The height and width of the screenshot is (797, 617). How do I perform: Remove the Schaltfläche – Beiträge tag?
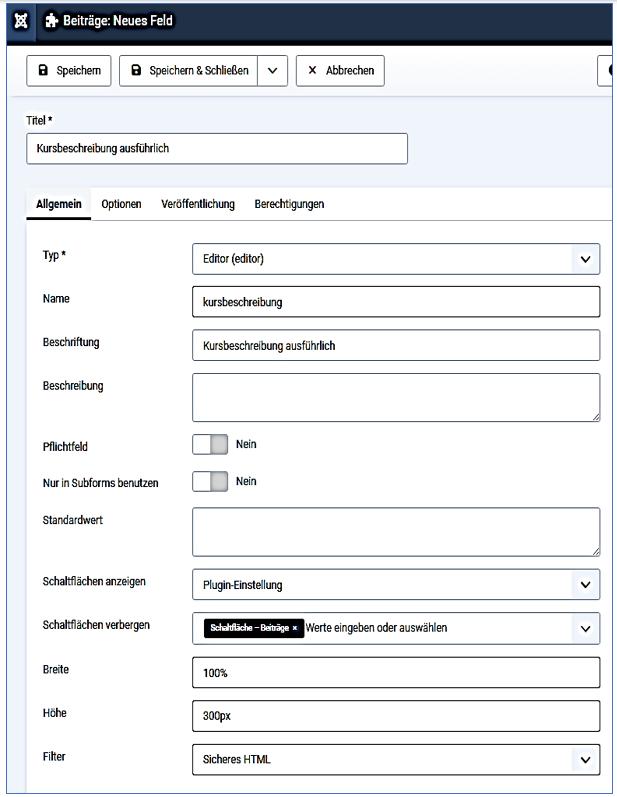pos(294,628)
